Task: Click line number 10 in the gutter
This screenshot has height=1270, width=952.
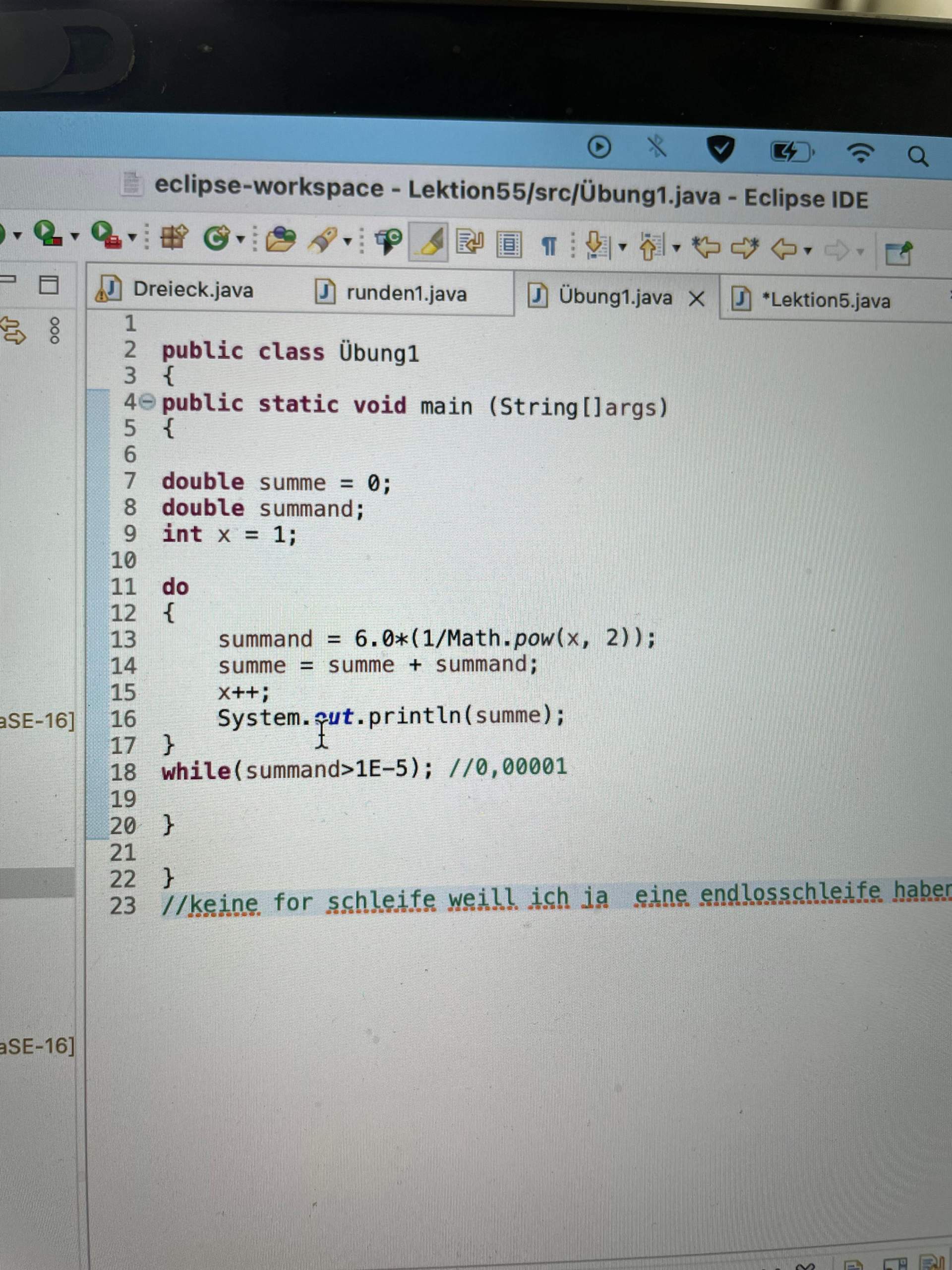Action: (x=123, y=560)
